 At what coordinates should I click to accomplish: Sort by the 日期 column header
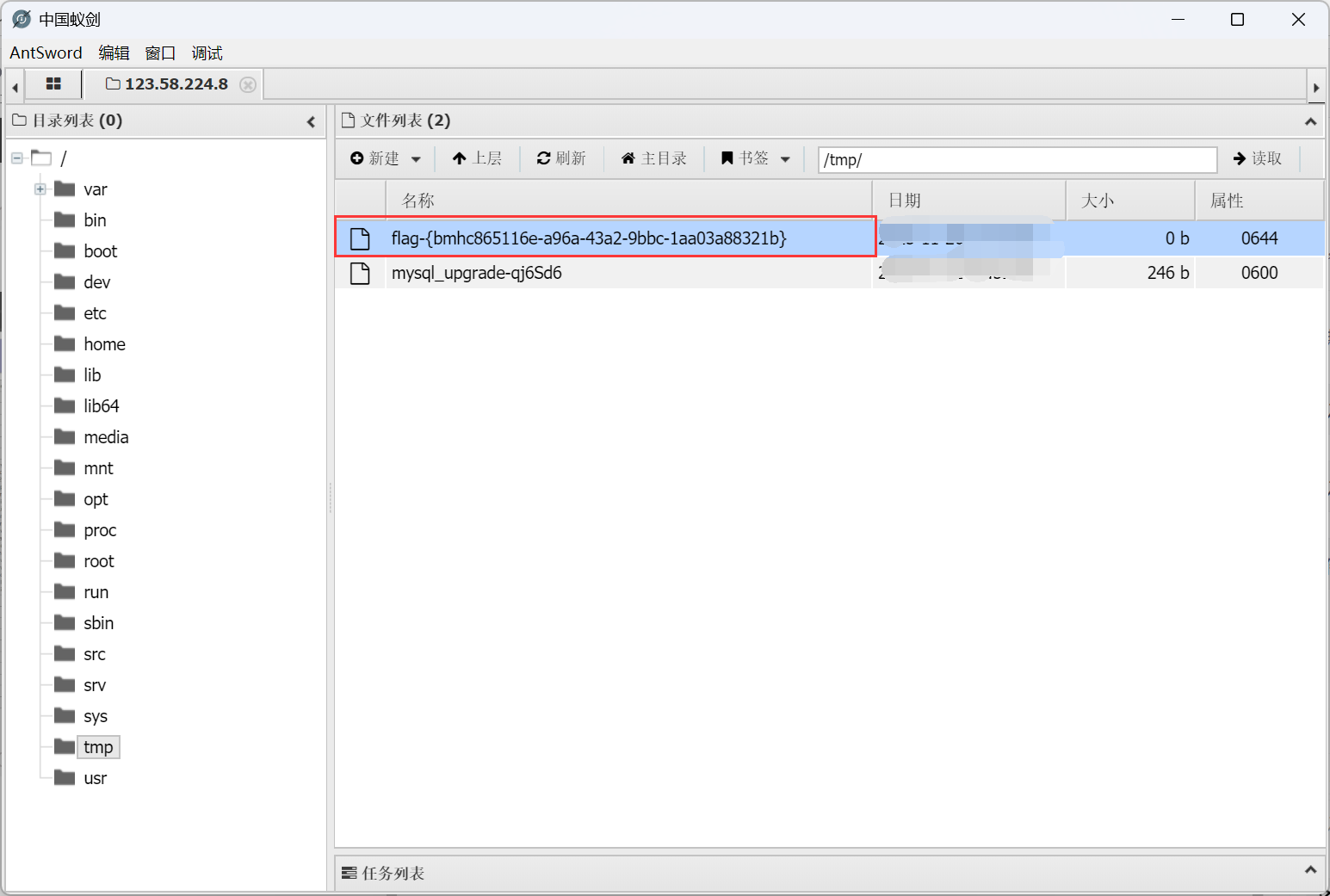click(x=969, y=201)
